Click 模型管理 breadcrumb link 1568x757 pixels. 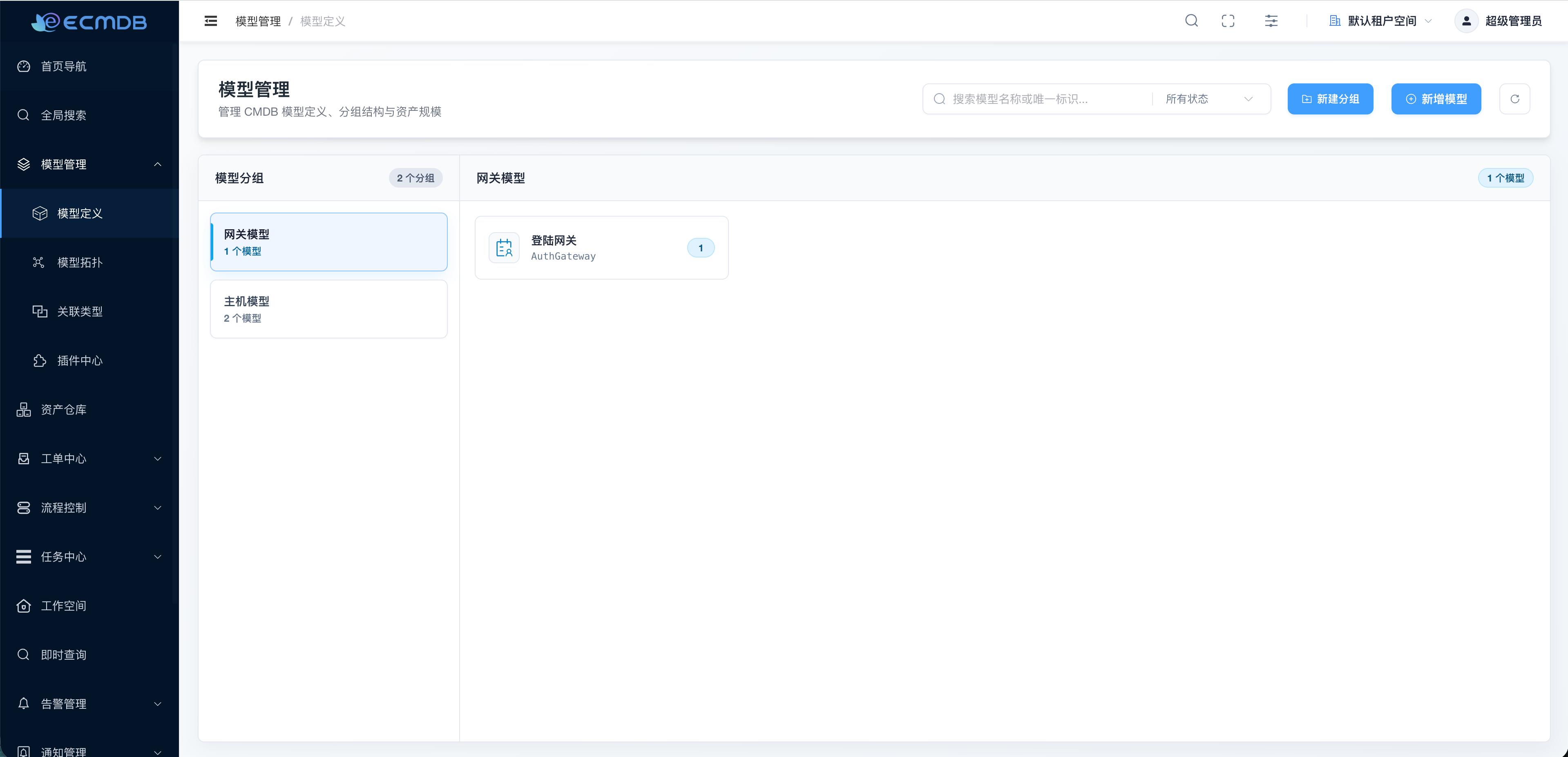258,21
